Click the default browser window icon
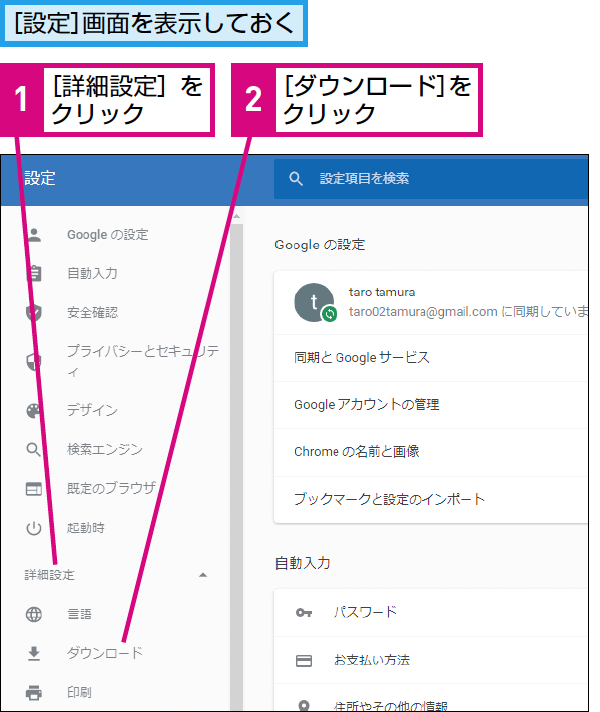This screenshot has width=600, height=712. pos(34,488)
